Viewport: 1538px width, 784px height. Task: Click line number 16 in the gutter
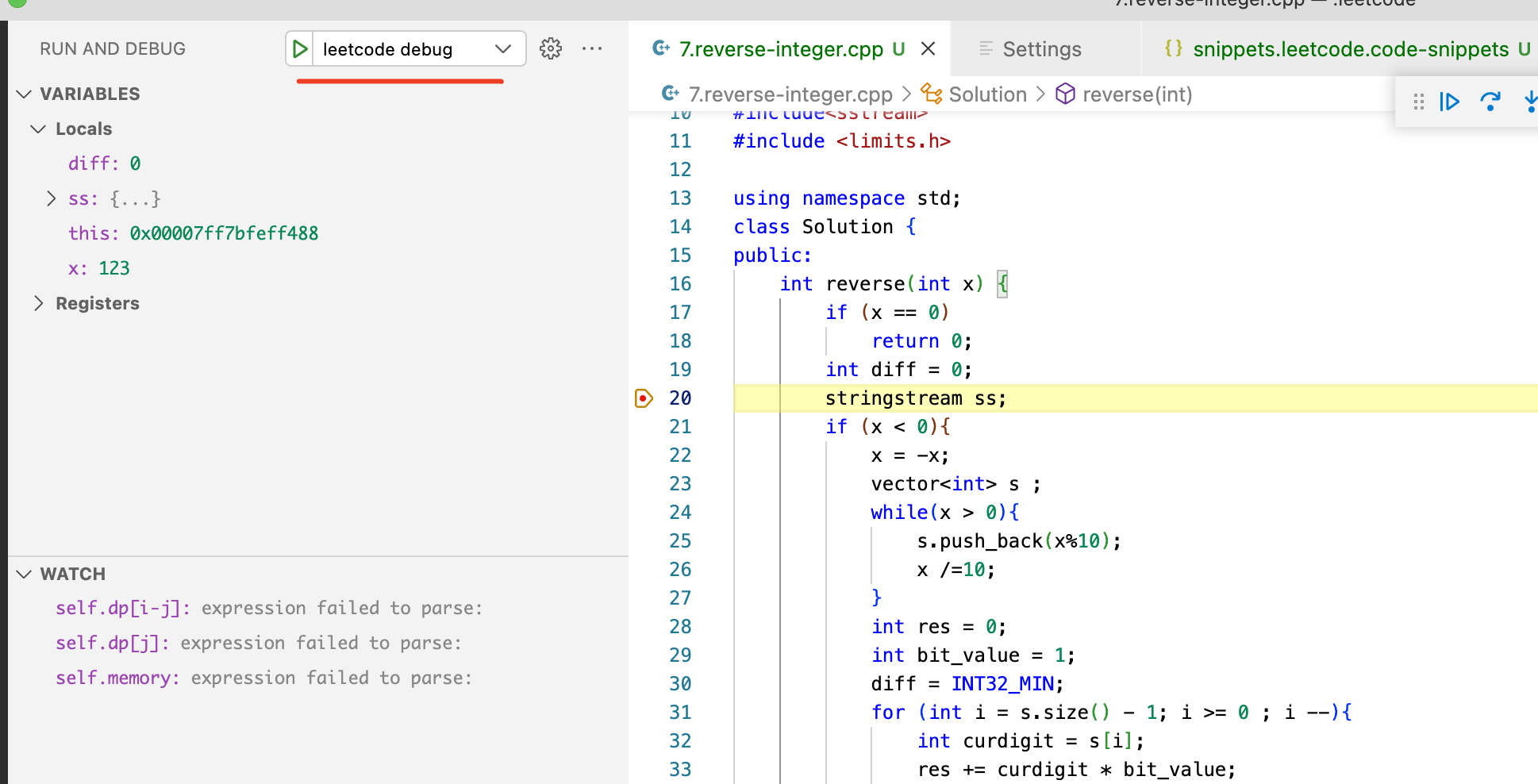click(x=680, y=284)
